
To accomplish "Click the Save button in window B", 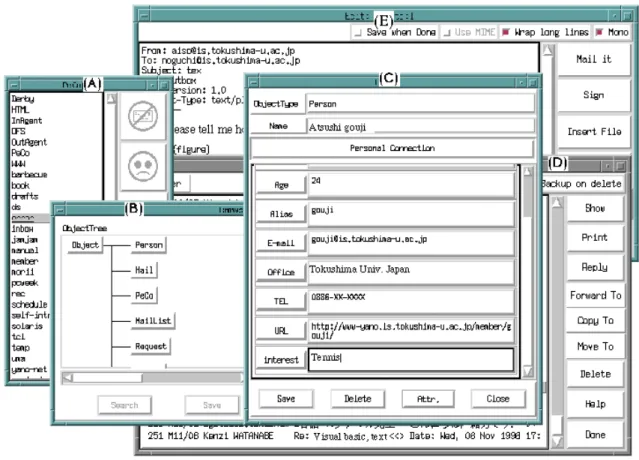I will point(212,405).
